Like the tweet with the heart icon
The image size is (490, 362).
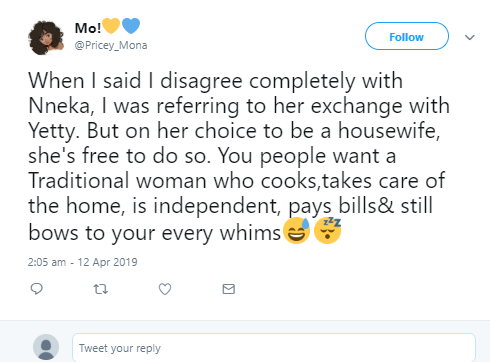pyautogui.click(x=165, y=289)
